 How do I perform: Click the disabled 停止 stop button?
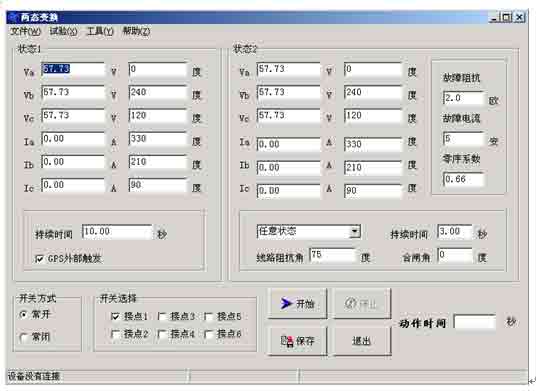coord(362,303)
